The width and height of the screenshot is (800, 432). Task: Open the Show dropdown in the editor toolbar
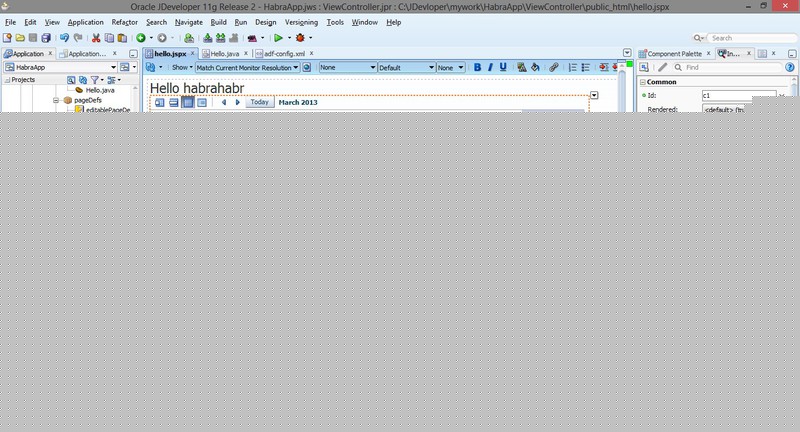182,67
